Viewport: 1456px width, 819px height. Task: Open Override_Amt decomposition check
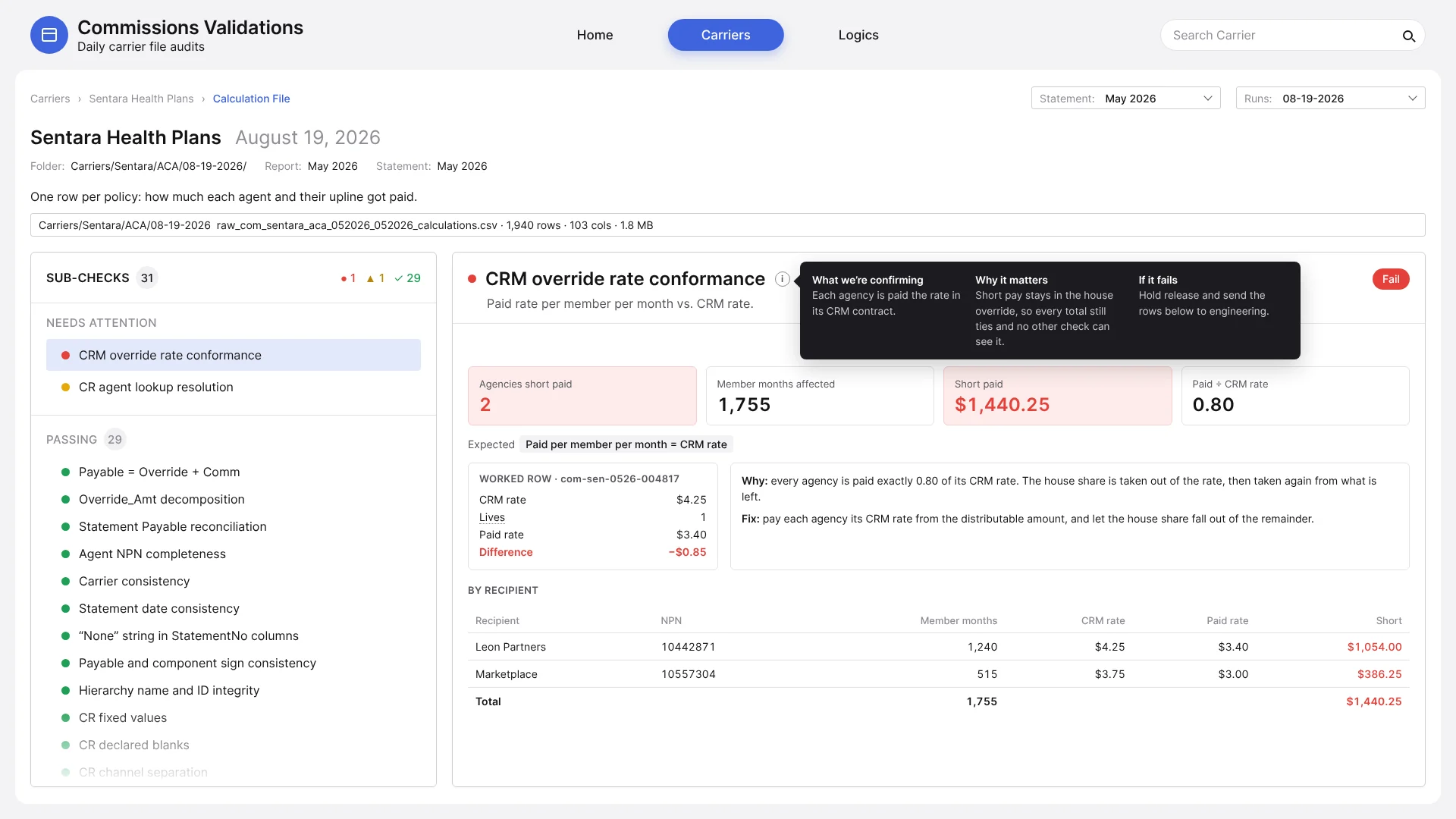[234, 499]
